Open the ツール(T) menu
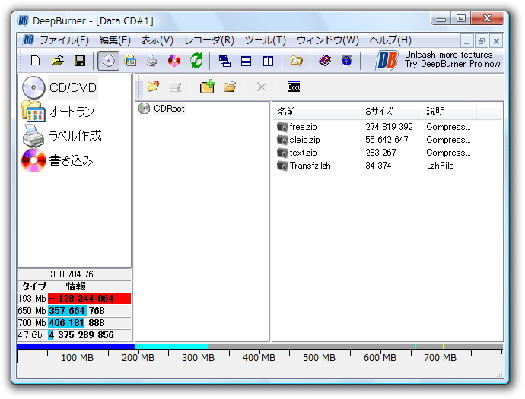The image size is (525, 399). coord(265,41)
